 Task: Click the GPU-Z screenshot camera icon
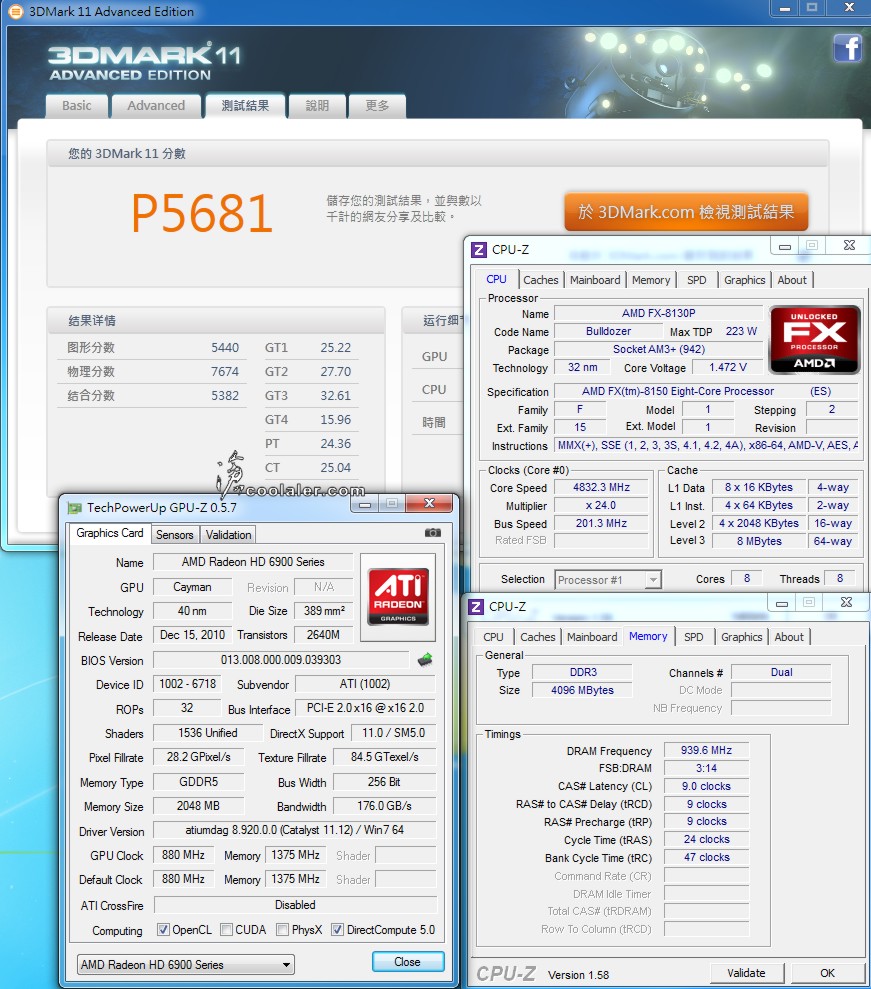point(433,533)
